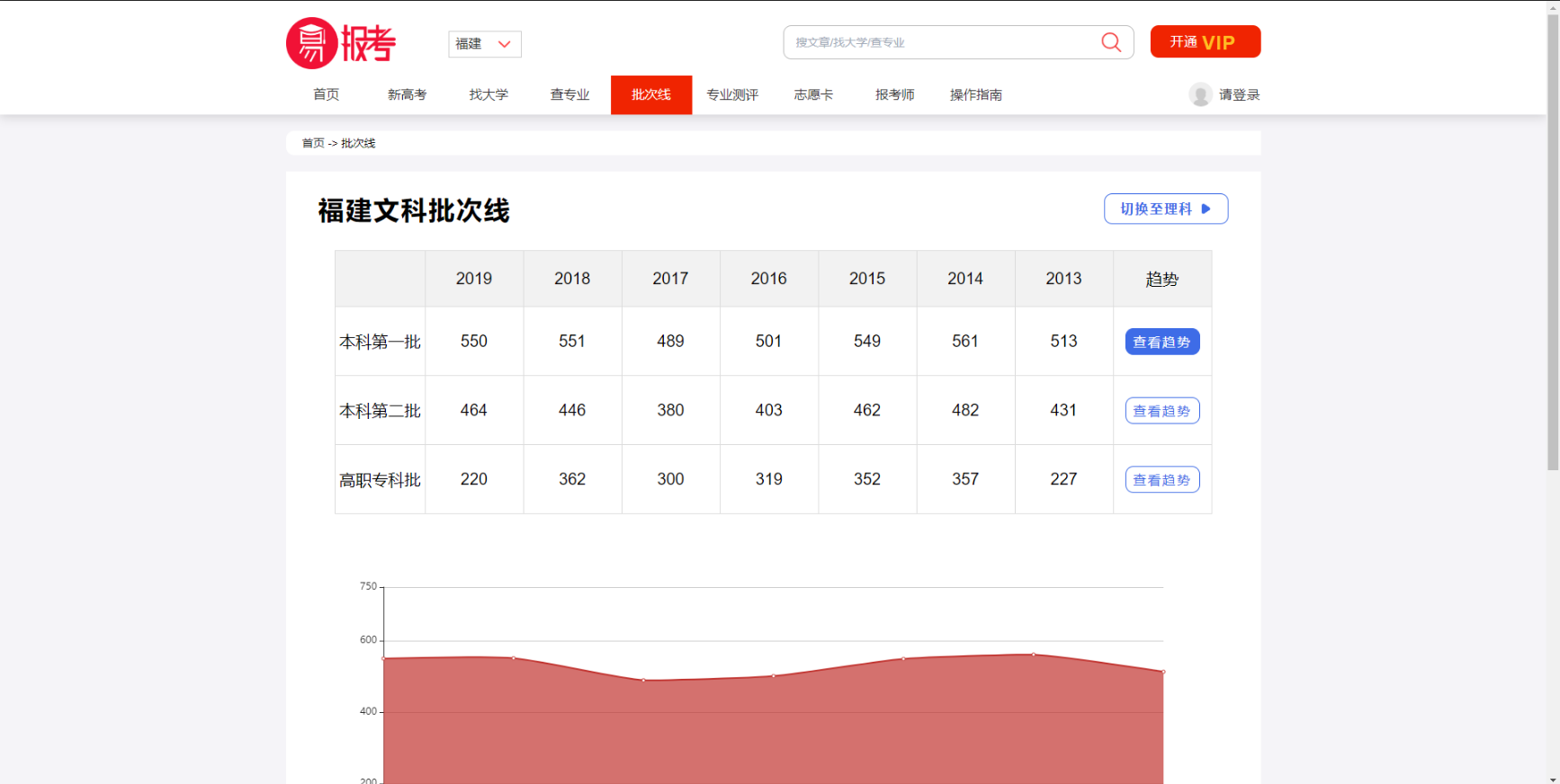
Task: Switch to science via 切换至理科
Action: (1165, 209)
